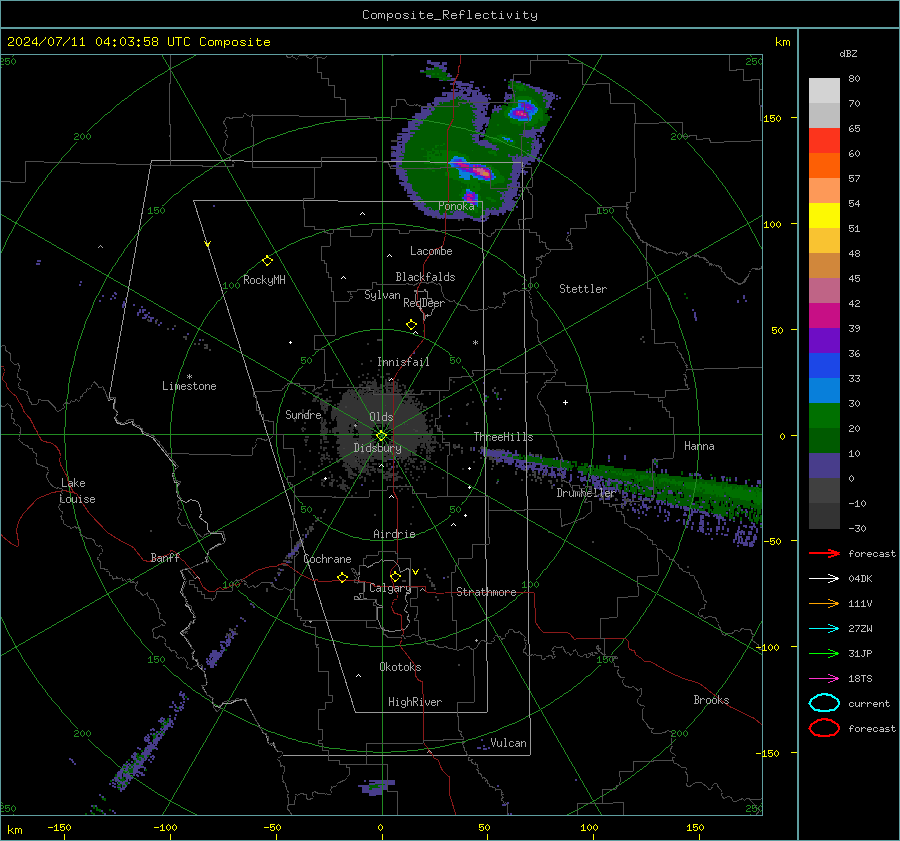Viewport: 900px width, 841px height.
Task: Click the Olds label near radar center
Action: [381, 417]
